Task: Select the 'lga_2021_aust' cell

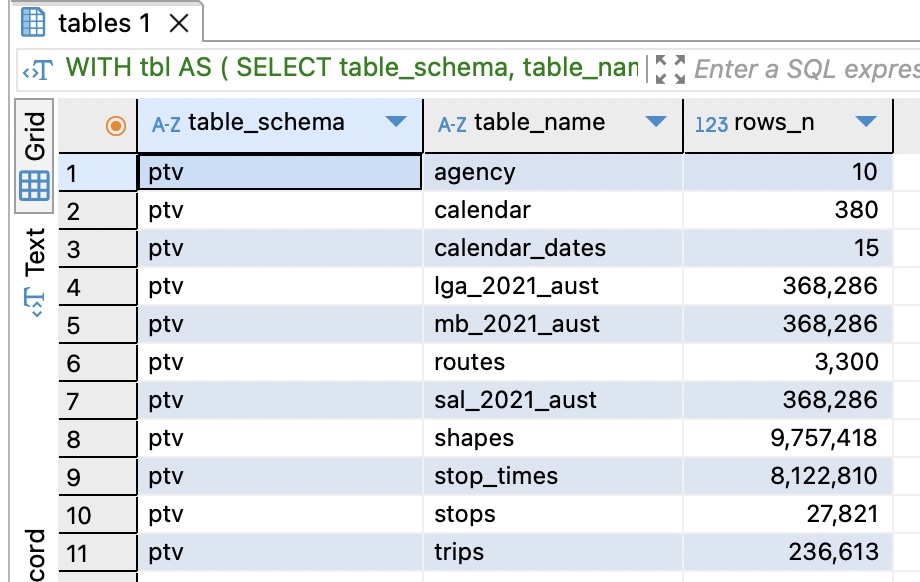Action: [x=553, y=287]
